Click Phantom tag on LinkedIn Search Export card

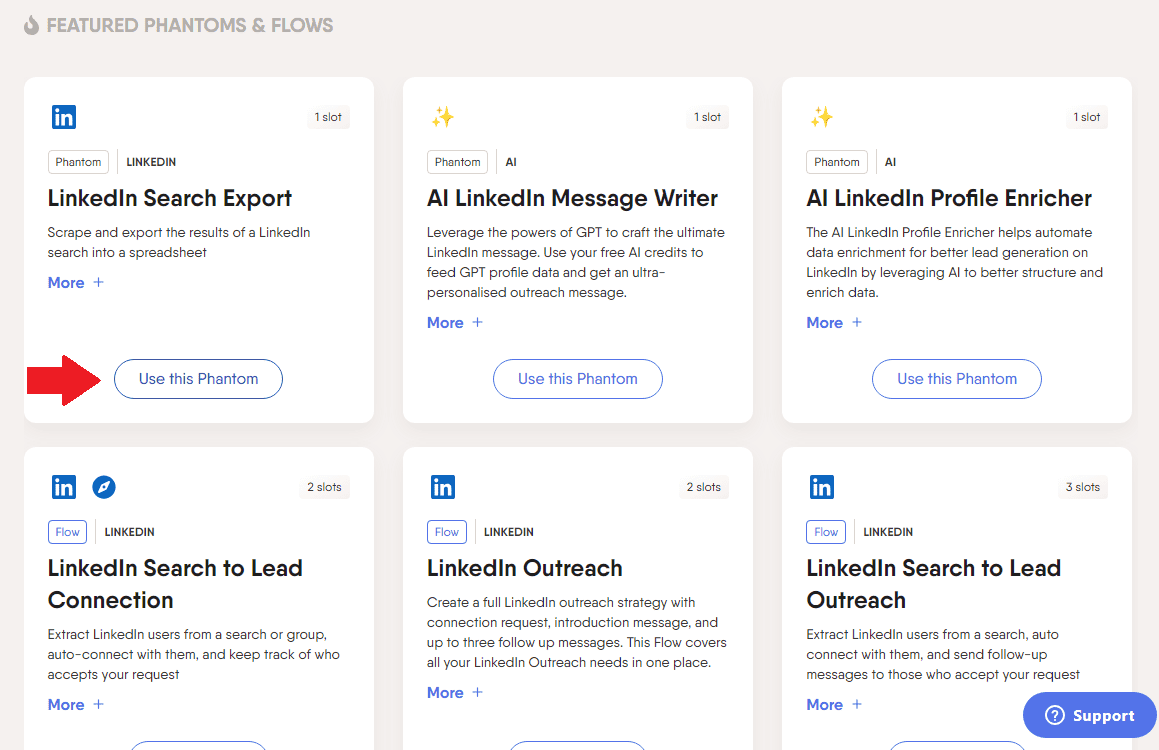pyautogui.click(x=78, y=162)
